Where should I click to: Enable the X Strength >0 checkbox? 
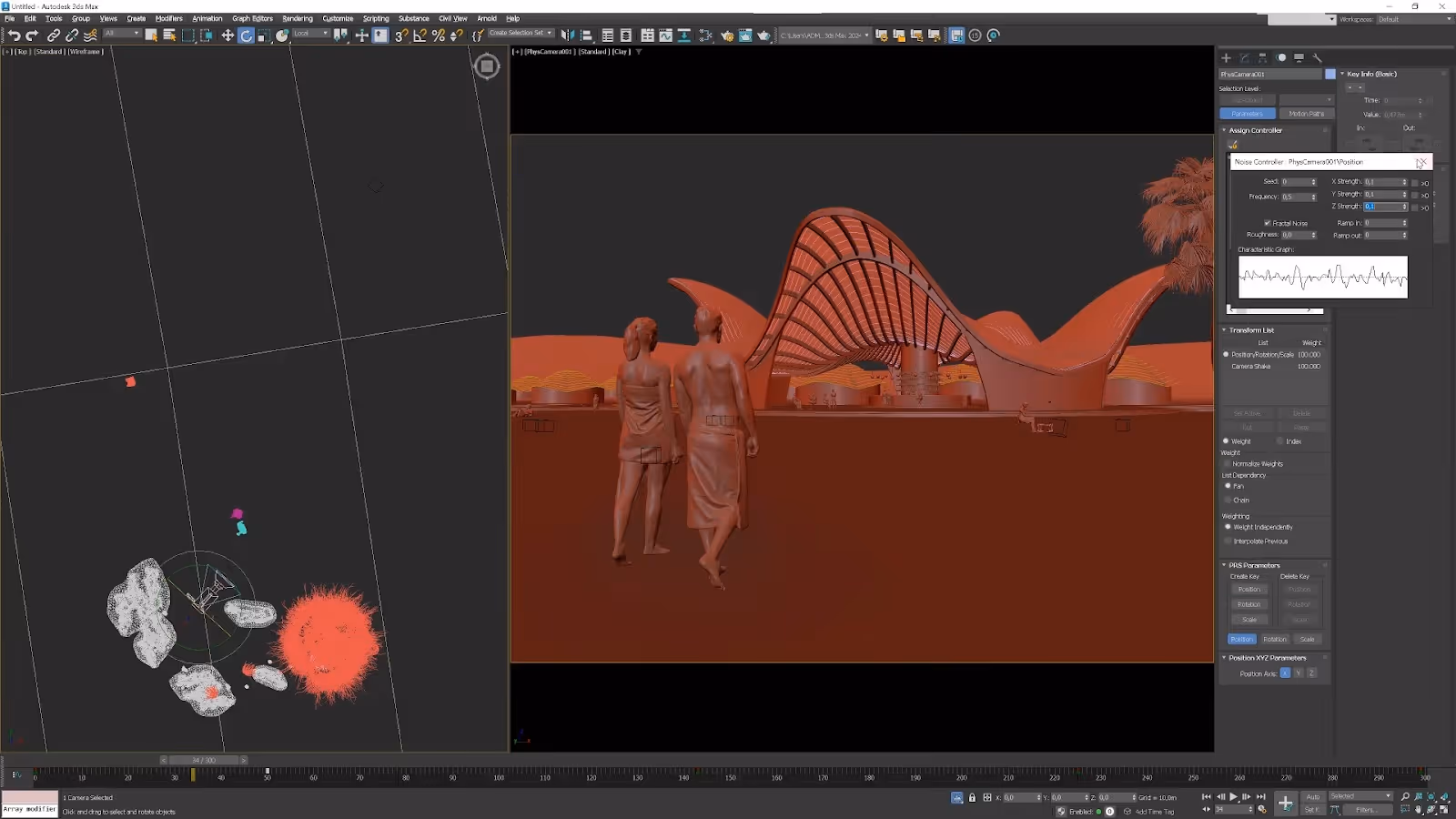point(1415,183)
